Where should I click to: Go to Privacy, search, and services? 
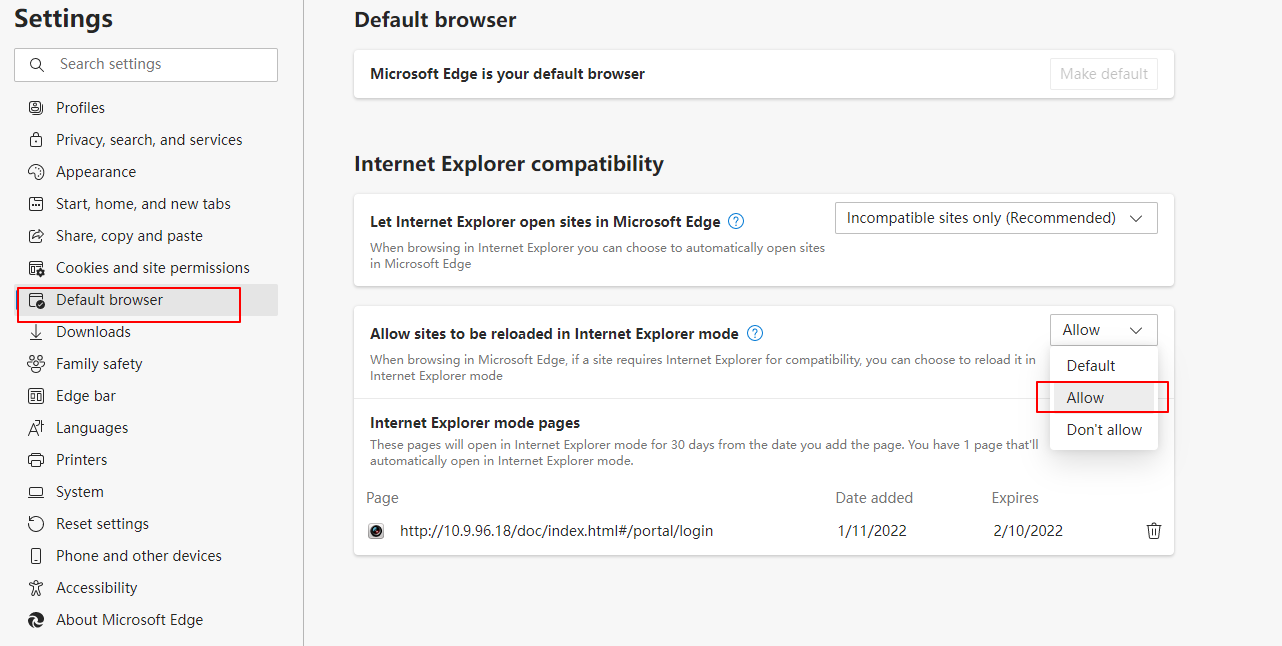146,140
